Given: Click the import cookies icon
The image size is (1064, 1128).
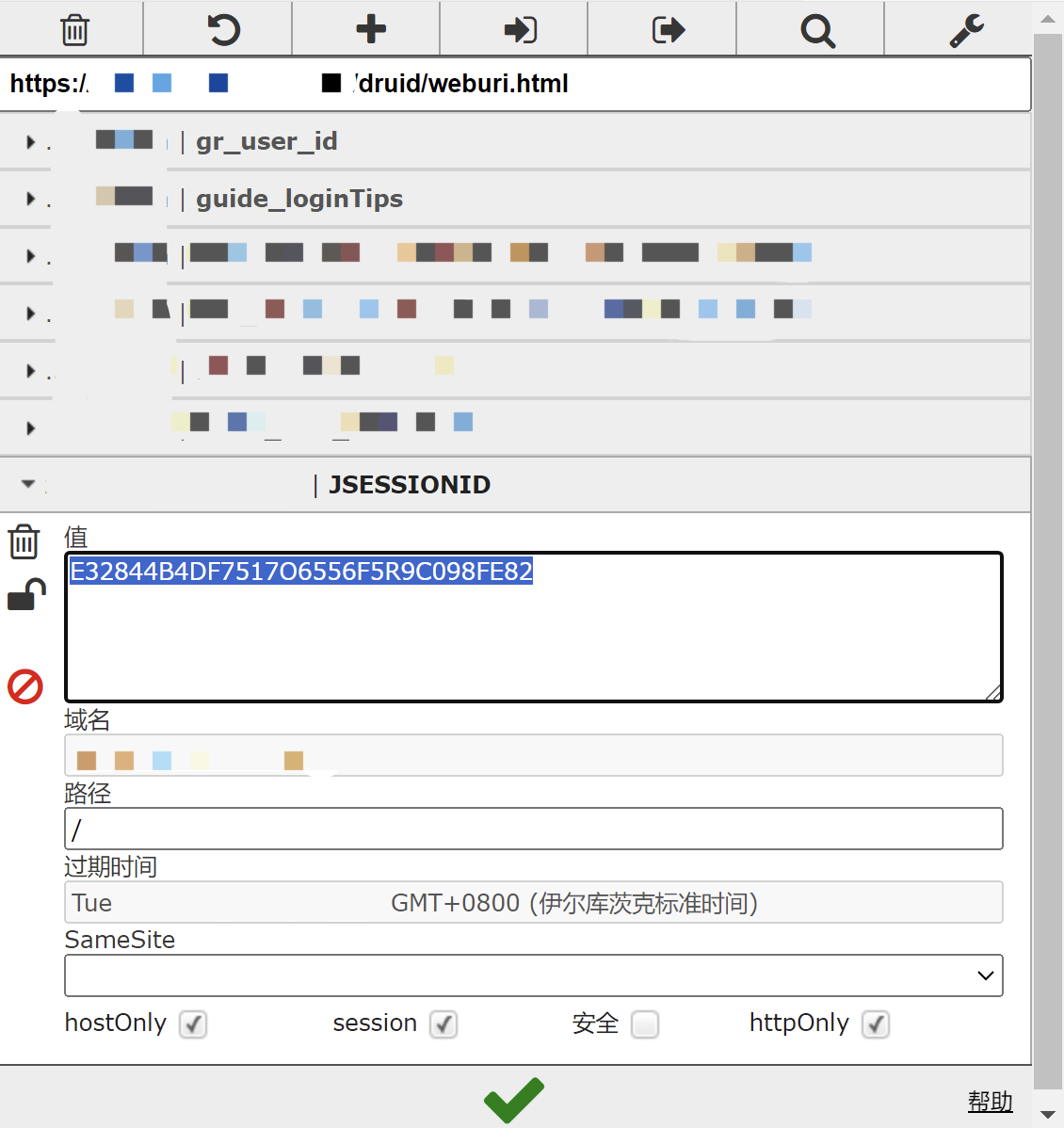Looking at the screenshot, I should click(520, 30).
